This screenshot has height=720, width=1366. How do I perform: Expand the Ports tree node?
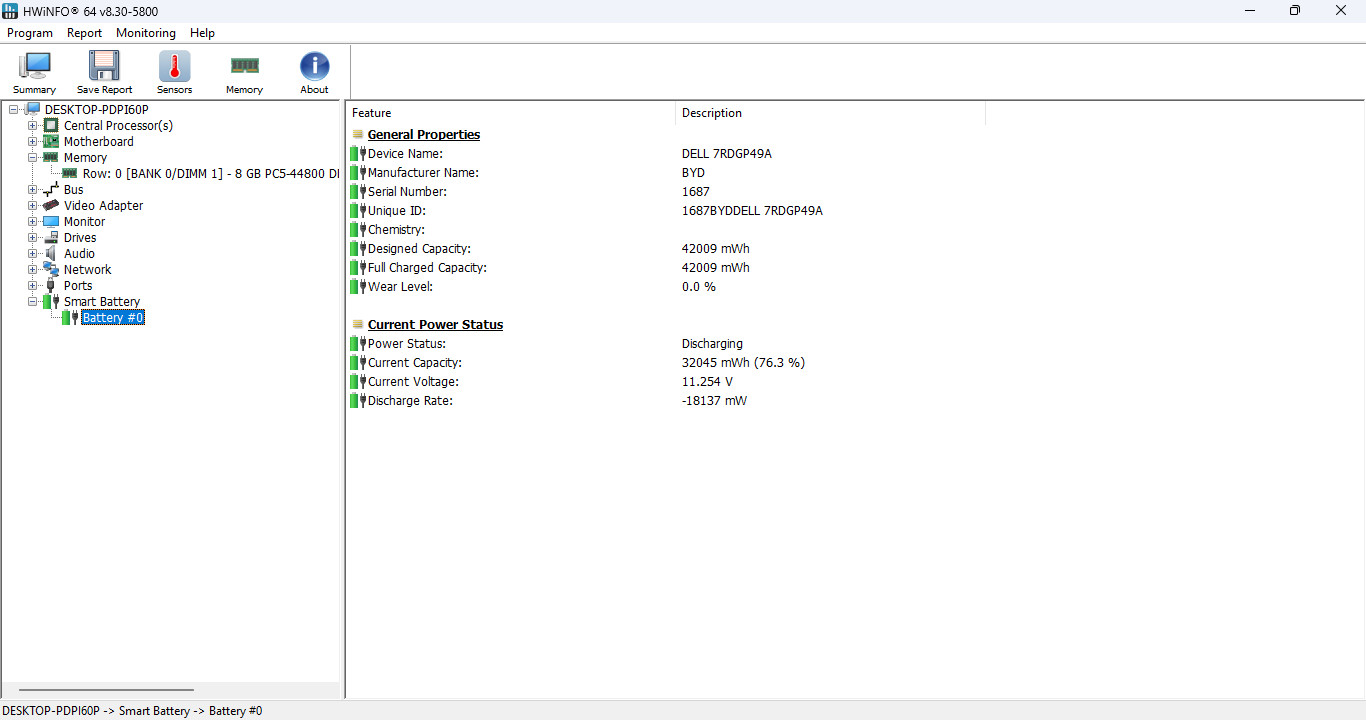click(x=33, y=286)
